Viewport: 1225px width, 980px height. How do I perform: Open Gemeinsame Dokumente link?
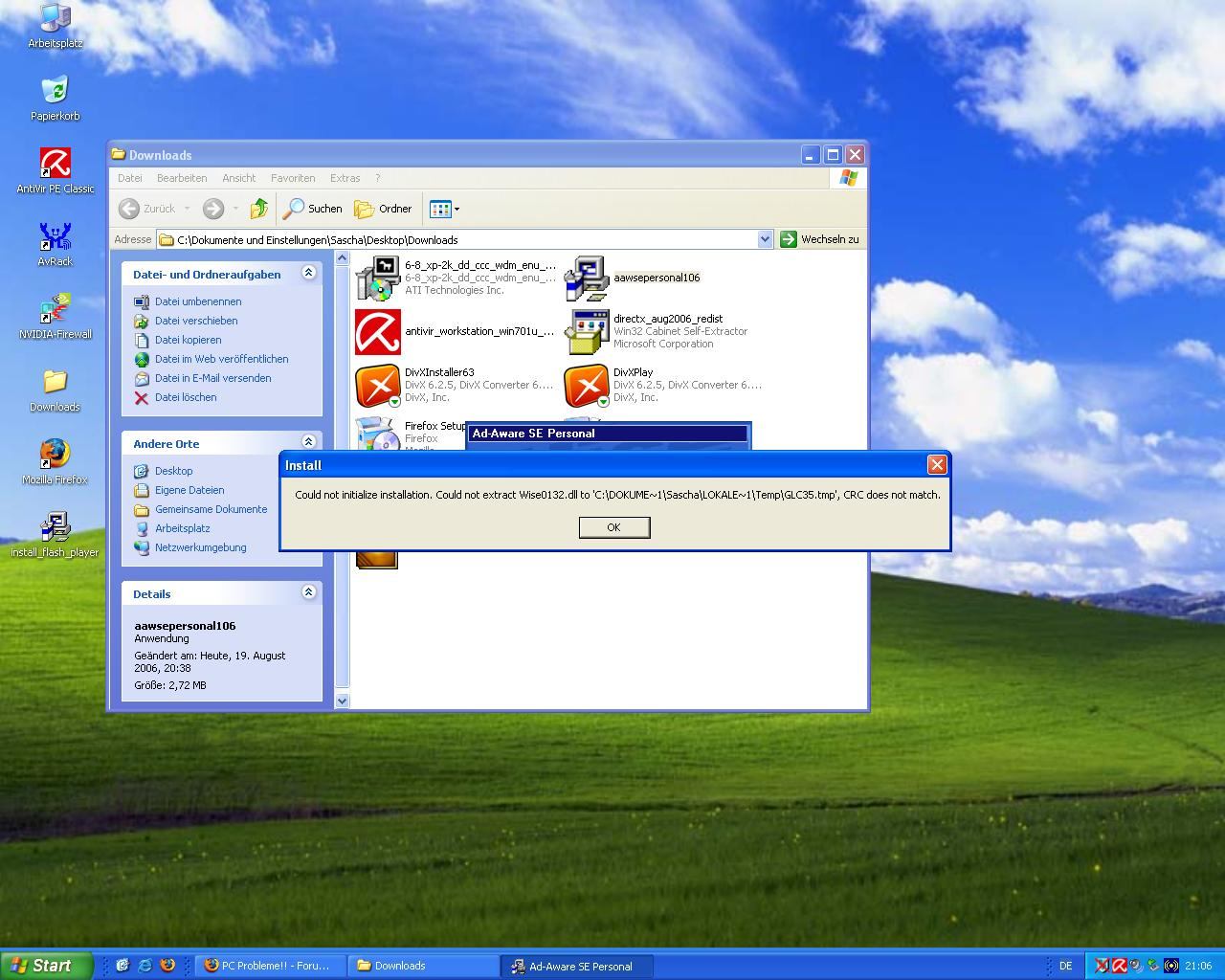click(212, 509)
